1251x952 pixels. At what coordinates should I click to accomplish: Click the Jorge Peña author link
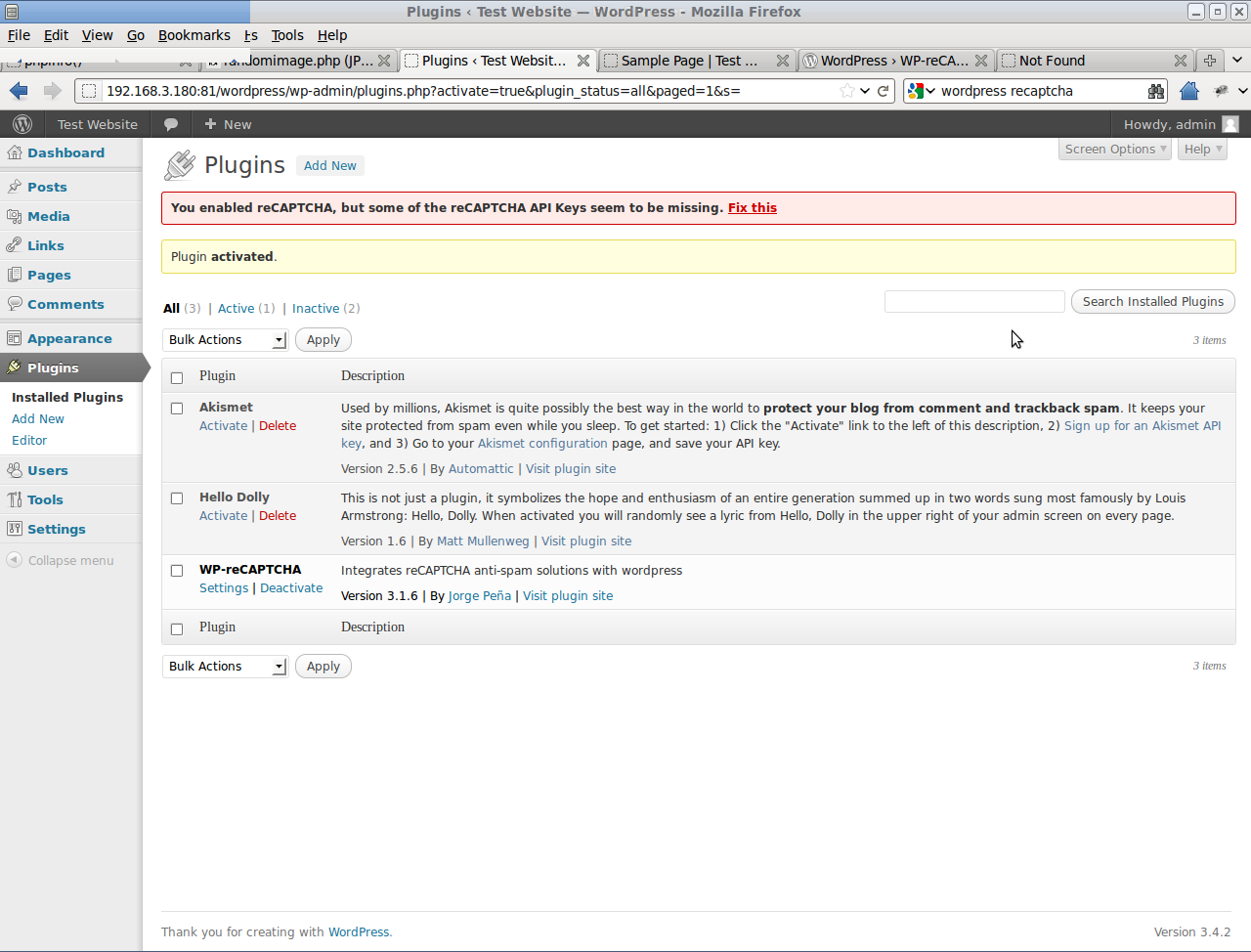480,596
